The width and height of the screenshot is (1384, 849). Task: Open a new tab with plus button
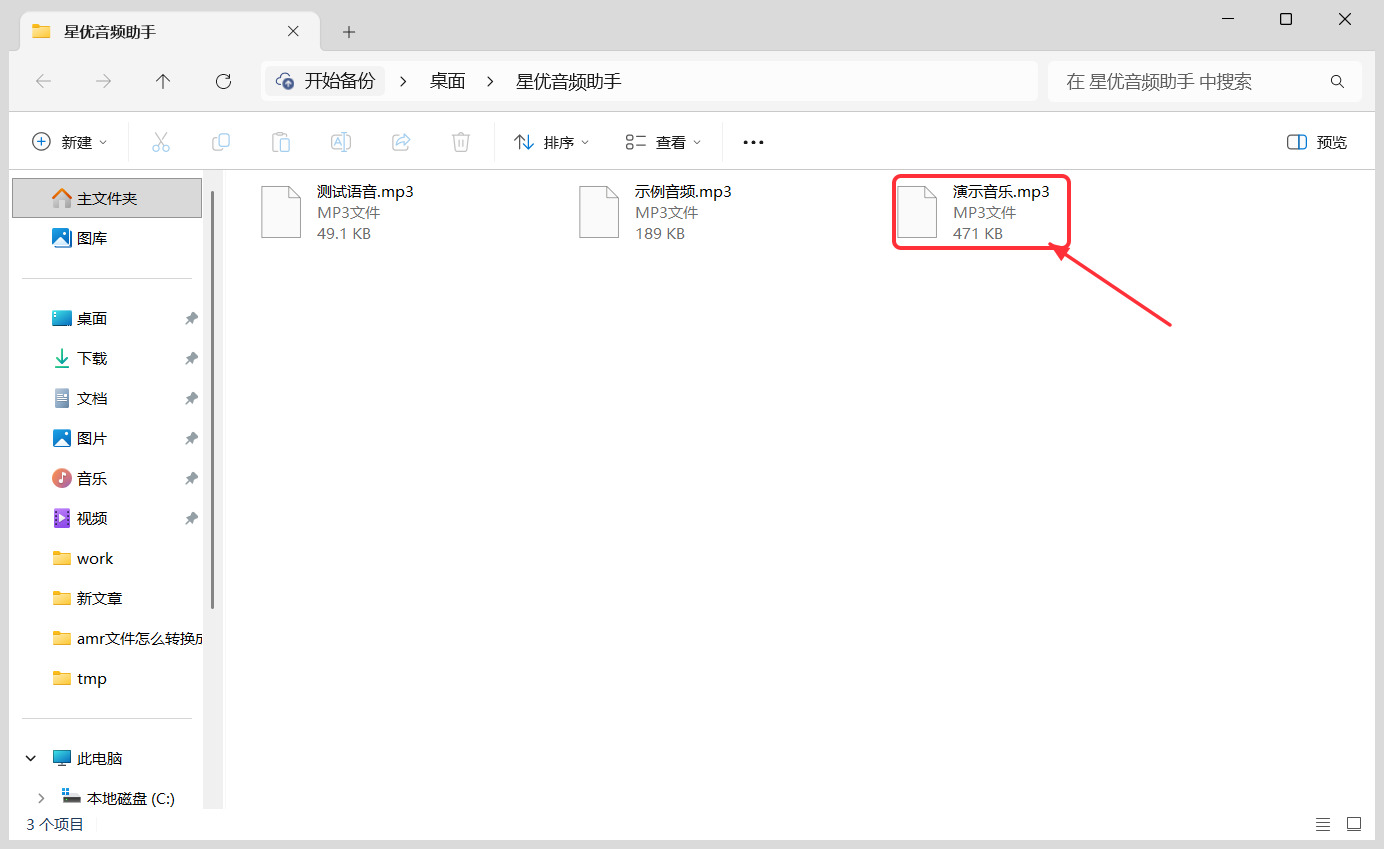pyautogui.click(x=349, y=32)
